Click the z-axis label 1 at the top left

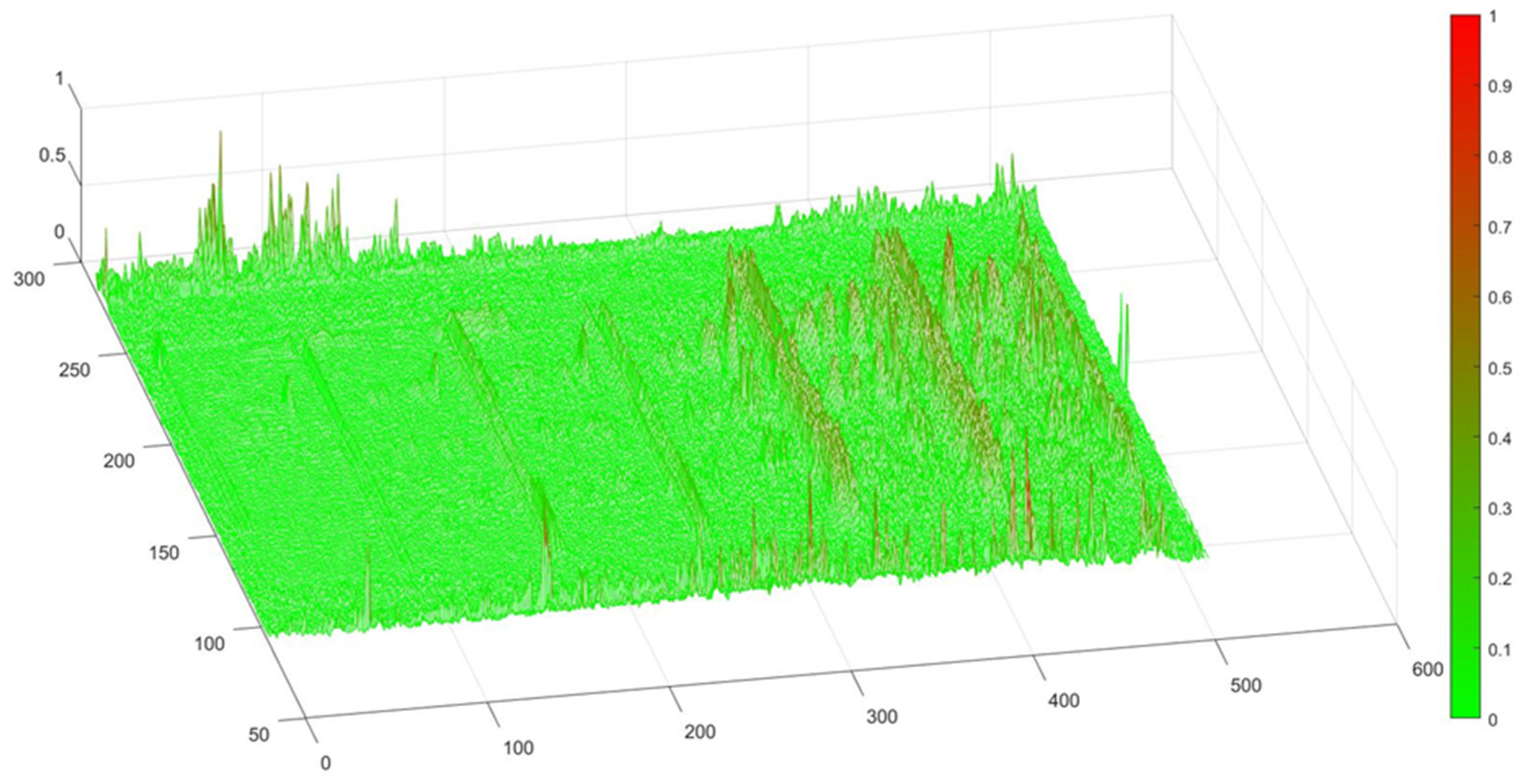tap(59, 79)
